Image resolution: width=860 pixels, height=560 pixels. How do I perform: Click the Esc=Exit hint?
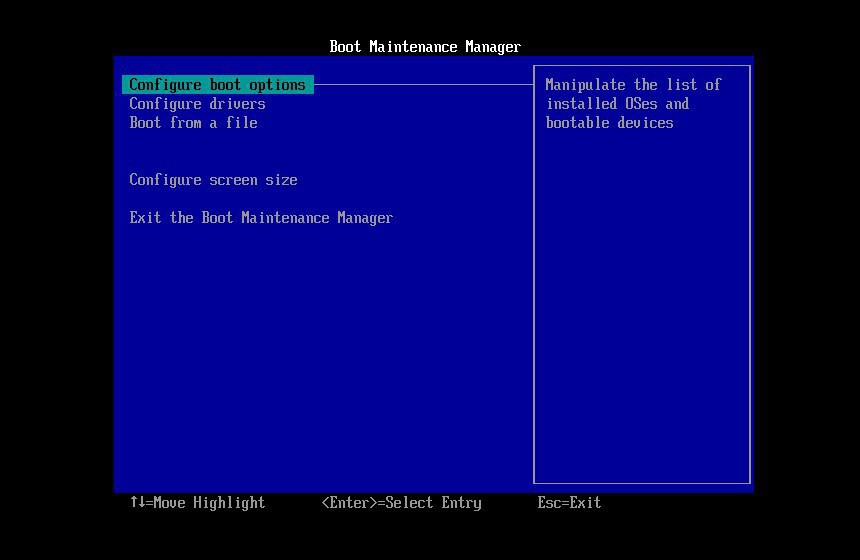tap(569, 503)
